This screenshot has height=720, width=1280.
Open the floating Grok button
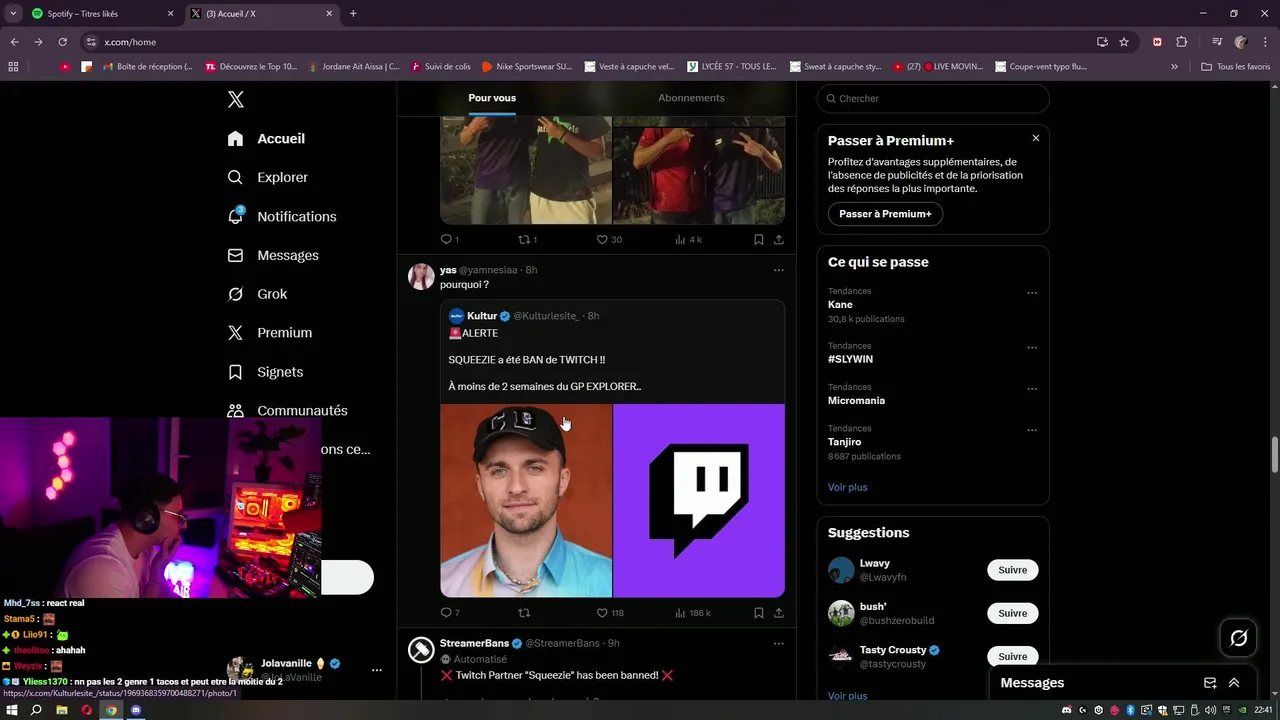click(x=1239, y=638)
